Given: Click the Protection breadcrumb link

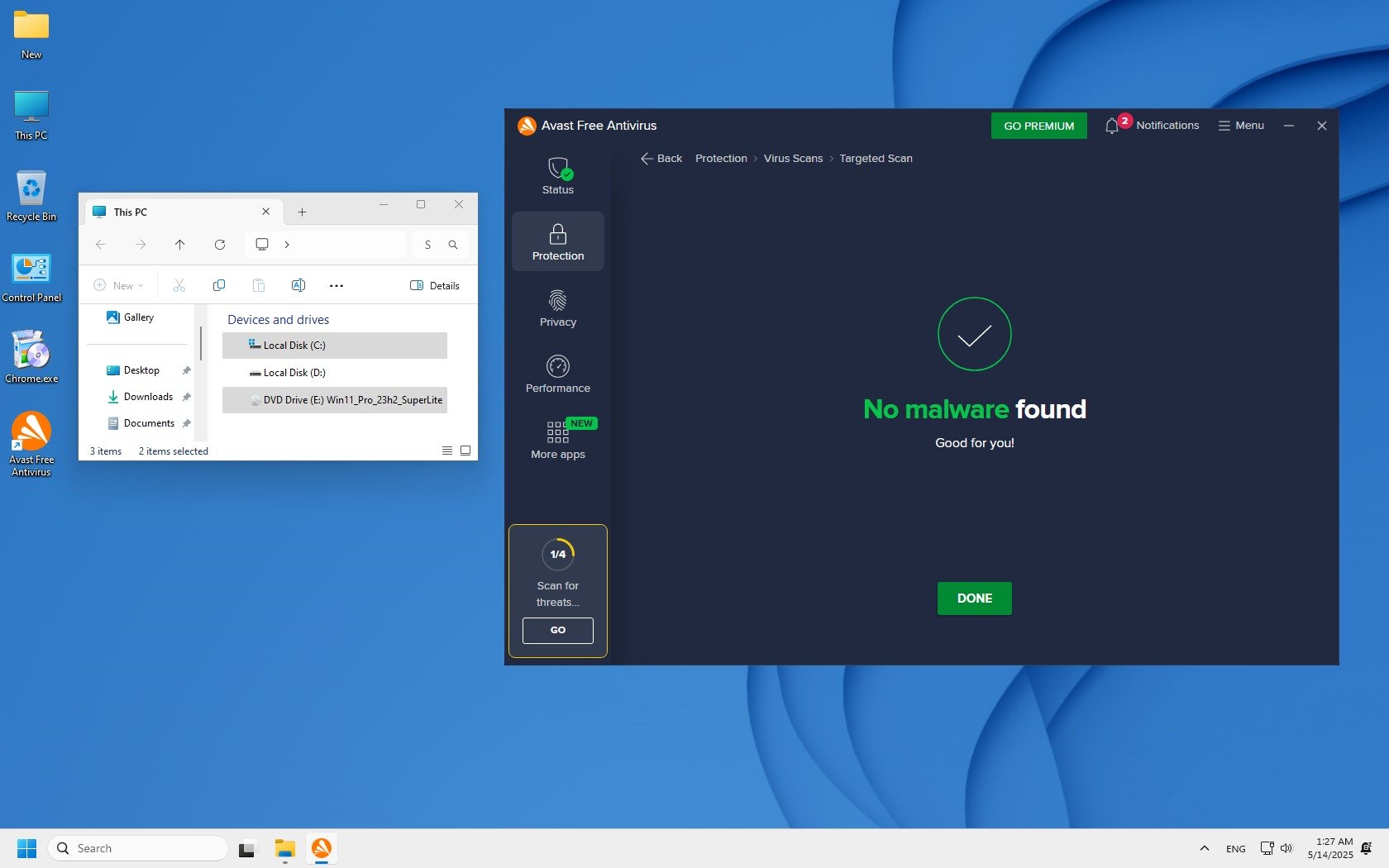Looking at the screenshot, I should [721, 159].
